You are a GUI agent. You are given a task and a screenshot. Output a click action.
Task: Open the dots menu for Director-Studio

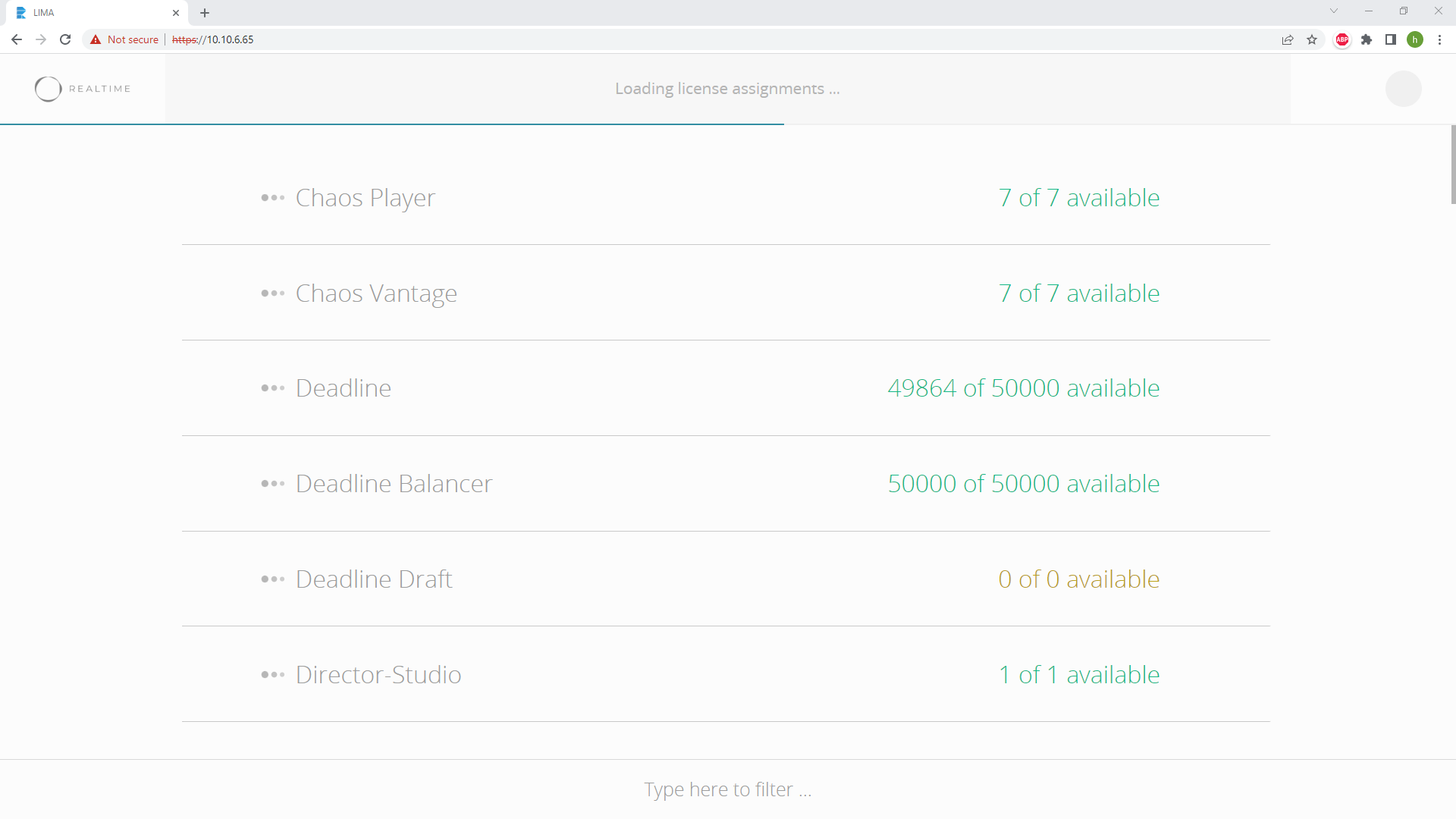pos(272,675)
